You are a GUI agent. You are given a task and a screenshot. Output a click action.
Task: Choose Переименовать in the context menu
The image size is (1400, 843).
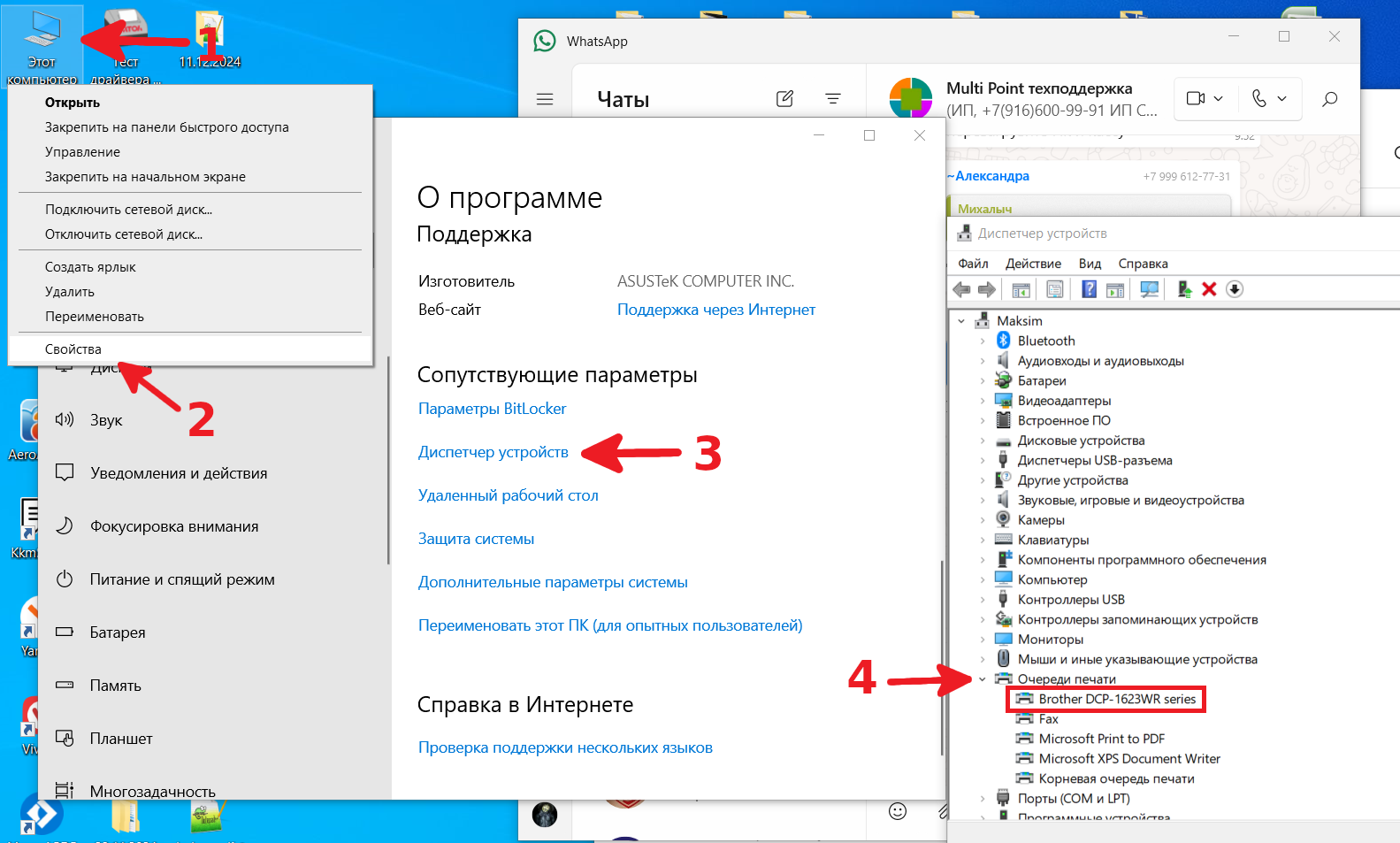[x=190, y=317]
